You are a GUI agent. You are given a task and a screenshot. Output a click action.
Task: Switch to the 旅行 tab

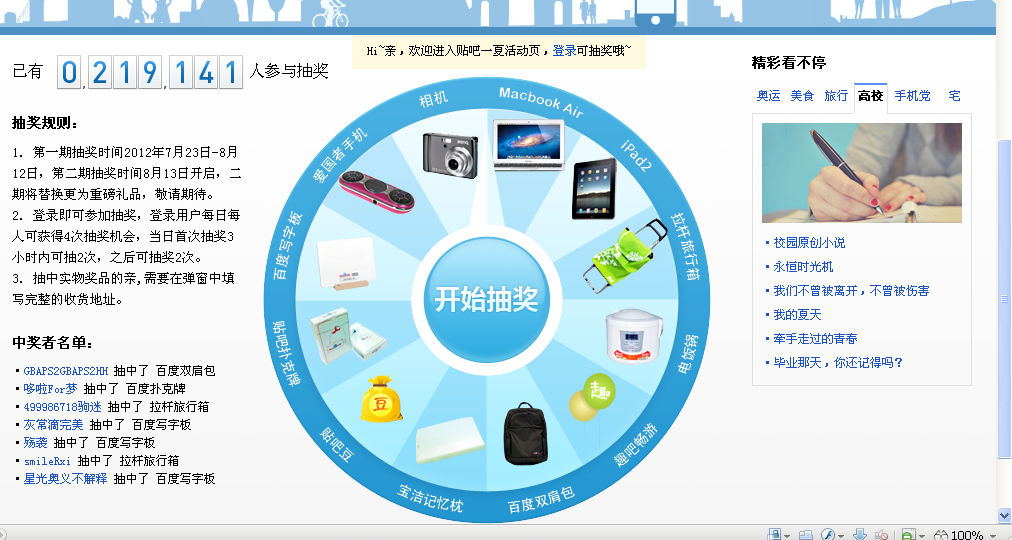coord(836,96)
